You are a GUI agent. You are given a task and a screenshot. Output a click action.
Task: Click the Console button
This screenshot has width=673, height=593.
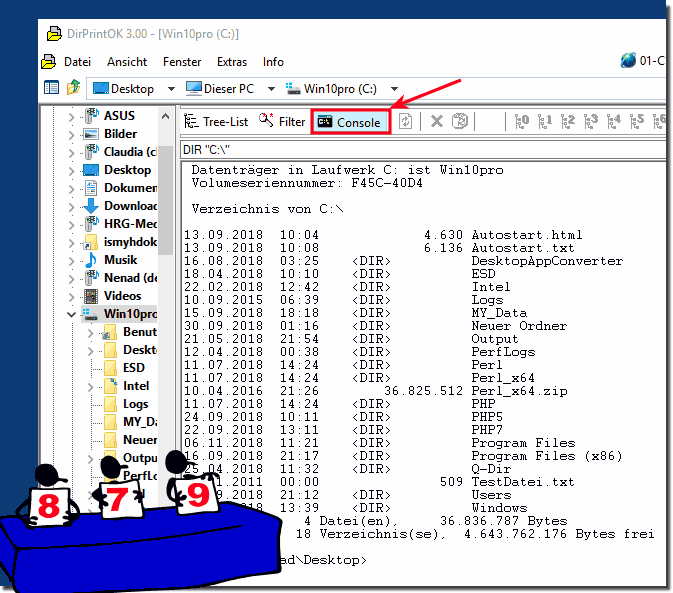click(x=350, y=122)
